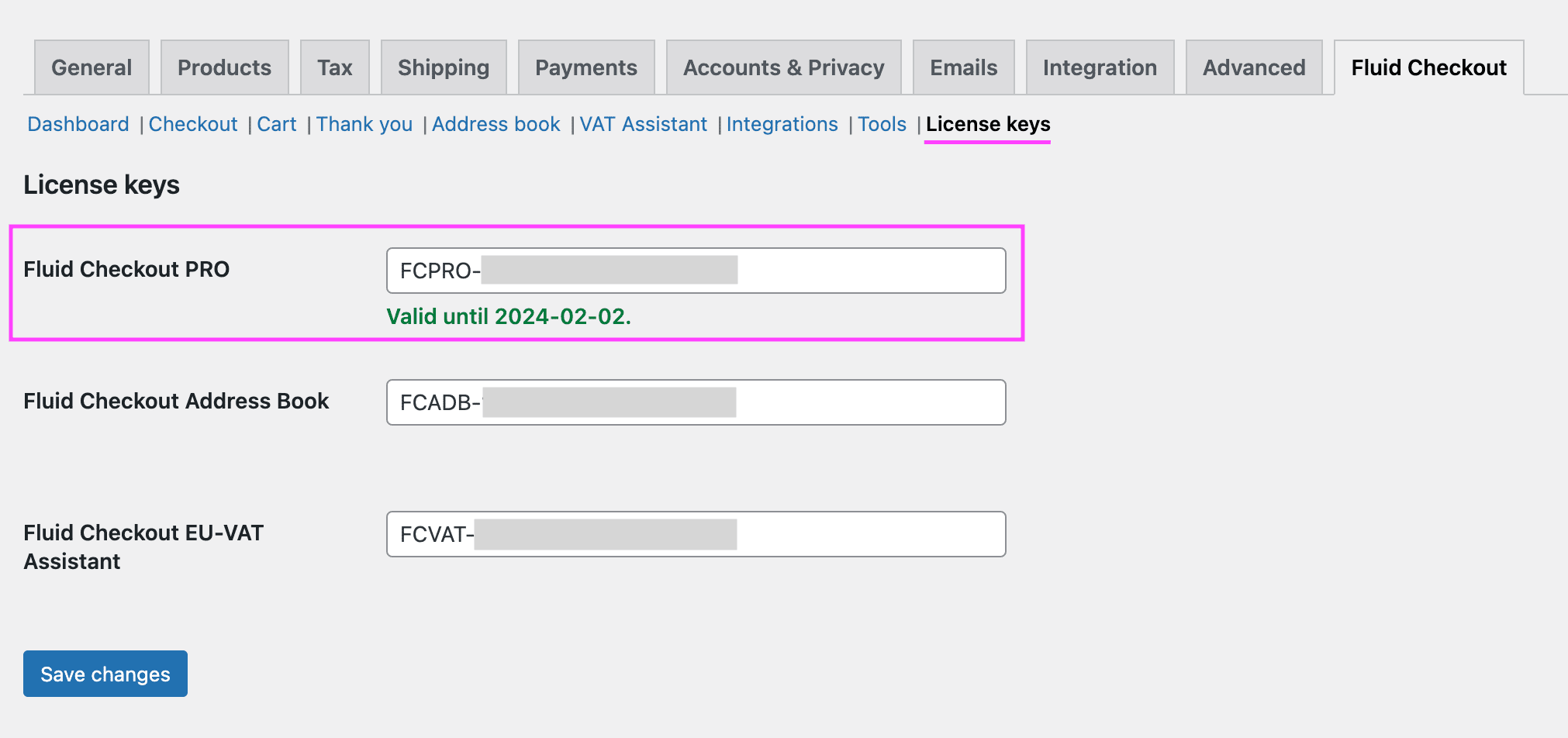Viewport: 1568px width, 738px height.
Task: Open the Address book link
Action: pos(496,125)
